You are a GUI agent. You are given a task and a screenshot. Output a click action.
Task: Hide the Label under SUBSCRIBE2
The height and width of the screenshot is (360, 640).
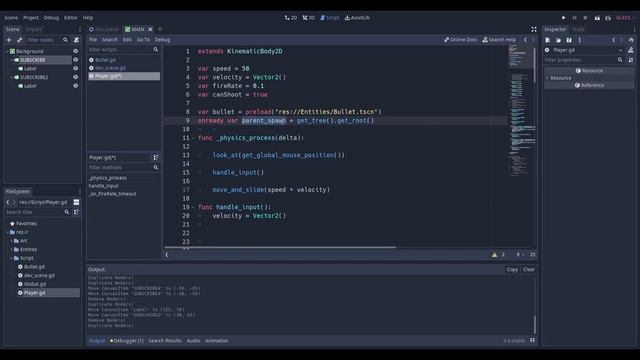coord(76,86)
